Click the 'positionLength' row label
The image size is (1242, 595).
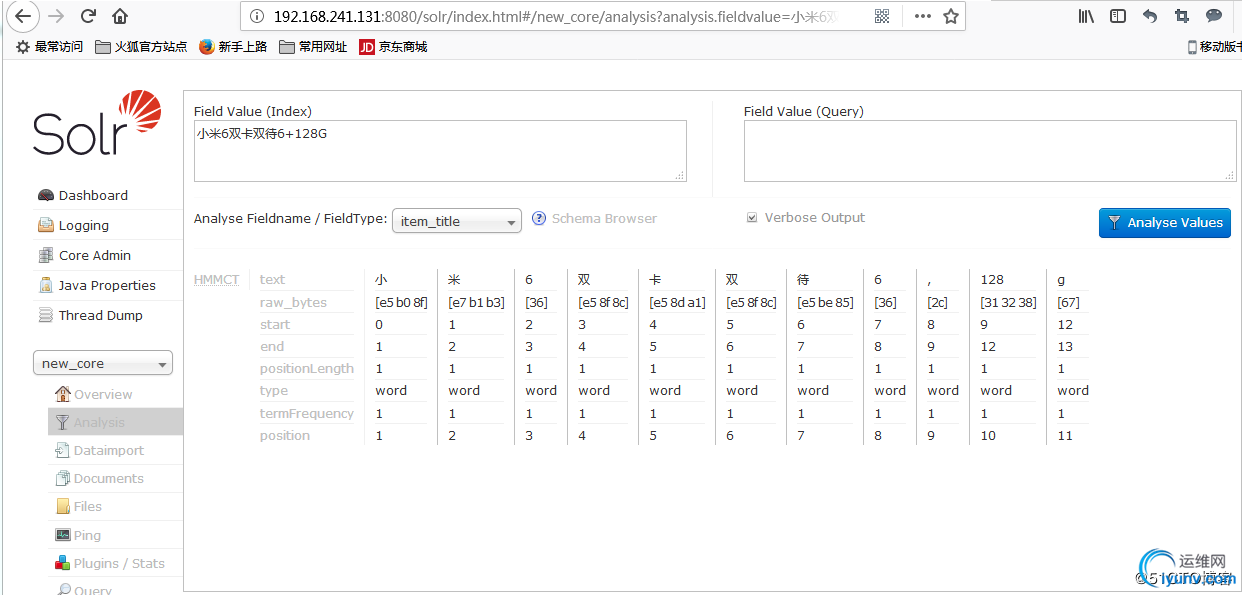[x=306, y=368]
